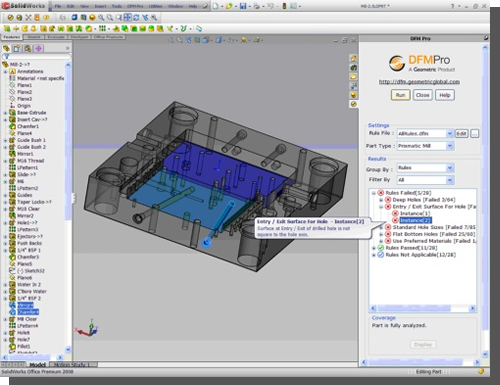
Task: Expand the Deep Holes failed rule
Action: click(x=381, y=200)
